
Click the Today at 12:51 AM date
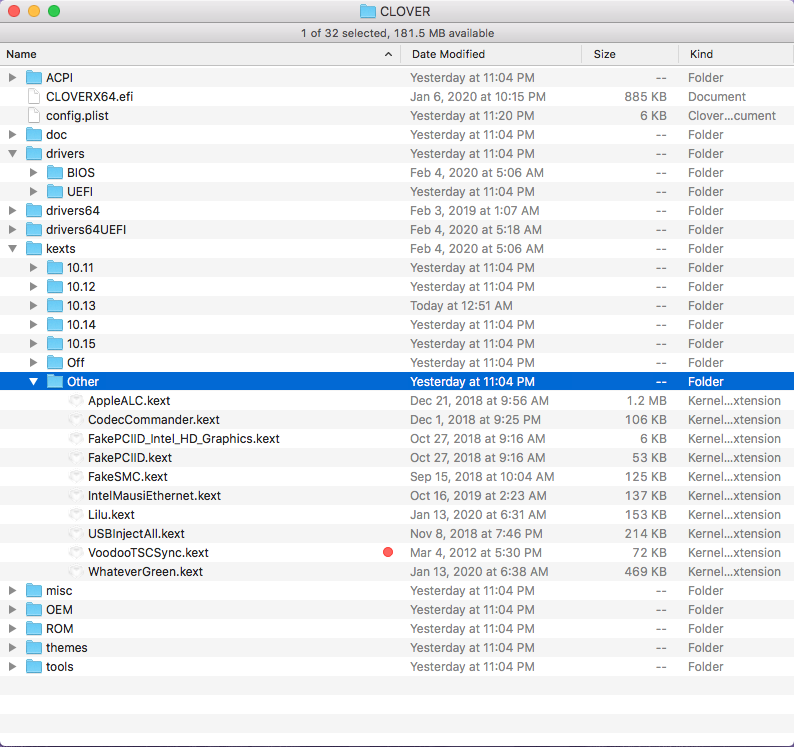coord(461,305)
